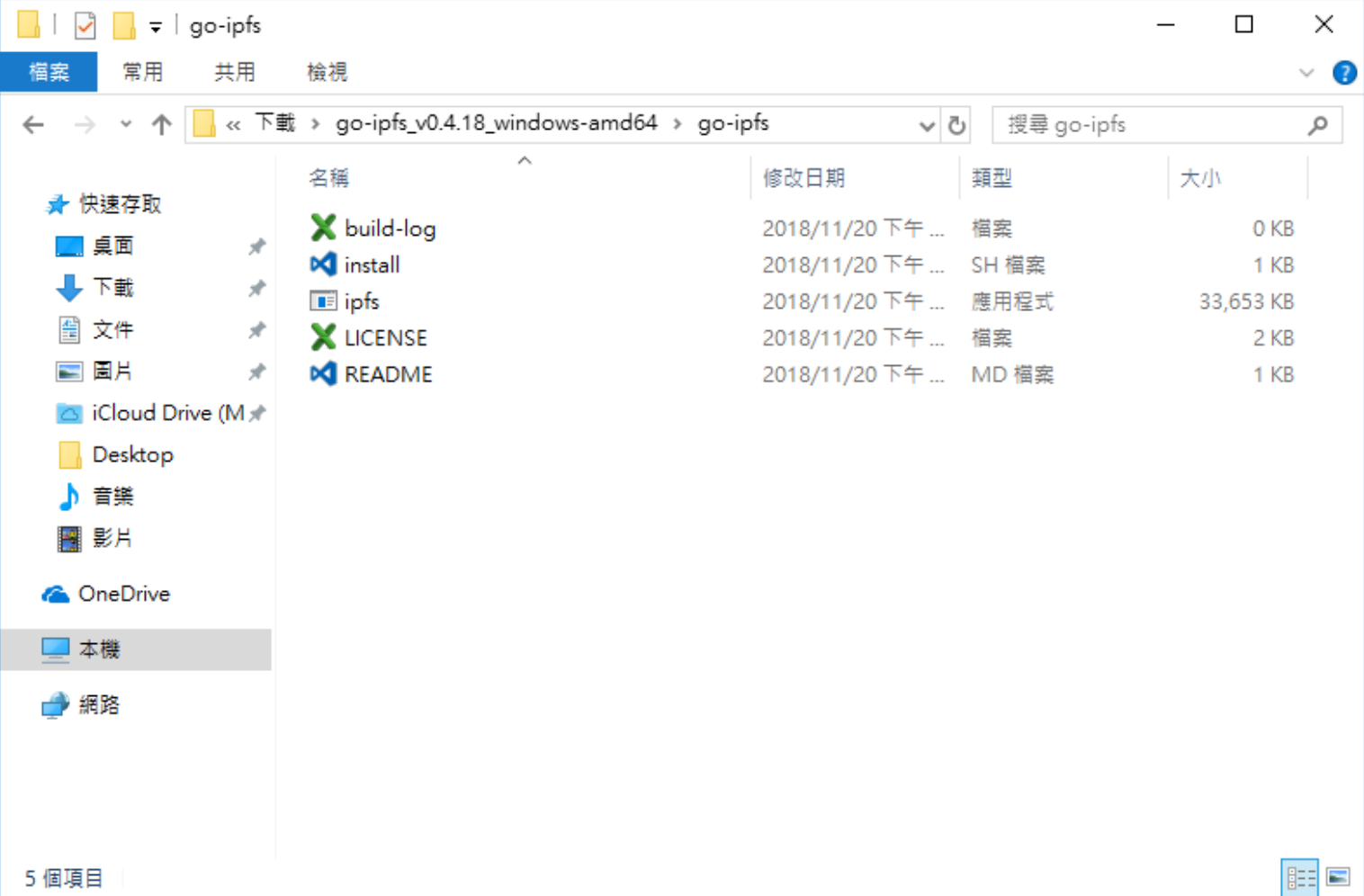Image resolution: width=1364 pixels, height=896 pixels.
Task: Click the LICENSE file icon
Action: tap(323, 337)
